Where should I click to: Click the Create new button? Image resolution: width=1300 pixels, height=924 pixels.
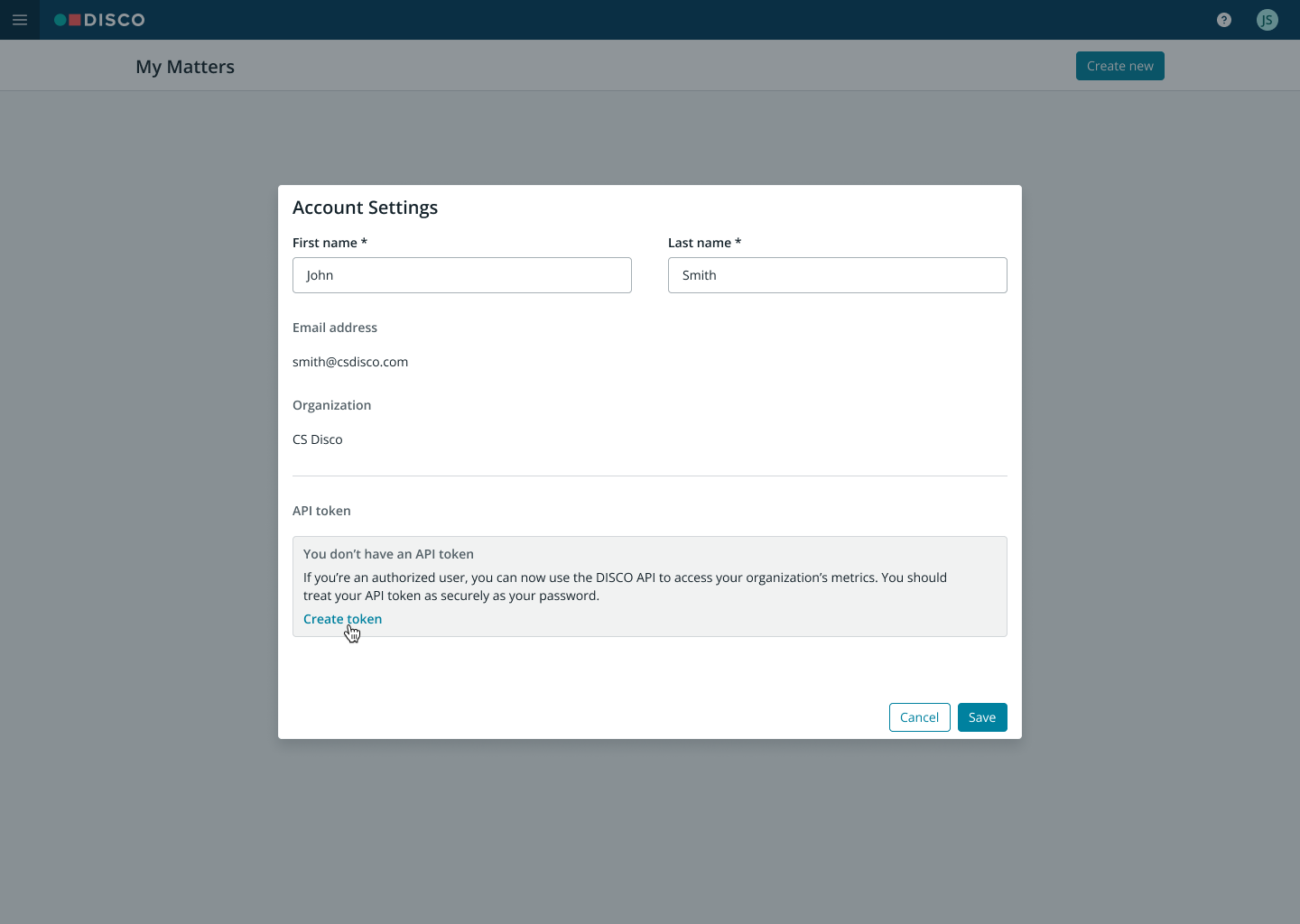coord(1120,66)
